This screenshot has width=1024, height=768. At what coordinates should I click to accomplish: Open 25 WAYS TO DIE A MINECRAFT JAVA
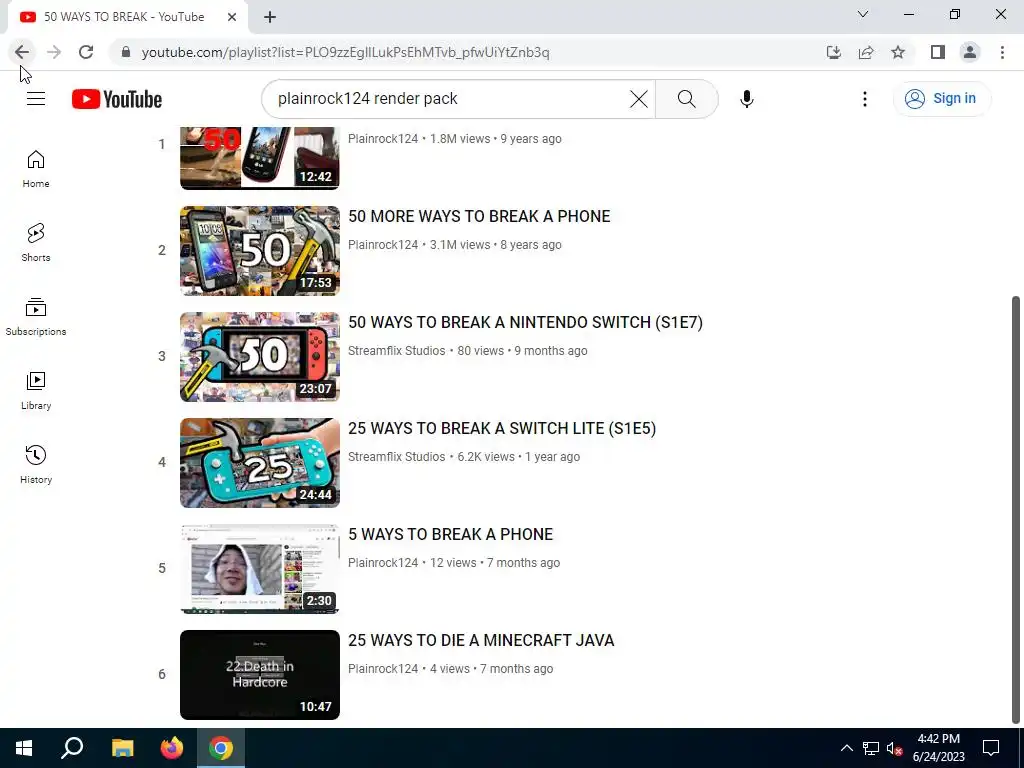(481, 640)
